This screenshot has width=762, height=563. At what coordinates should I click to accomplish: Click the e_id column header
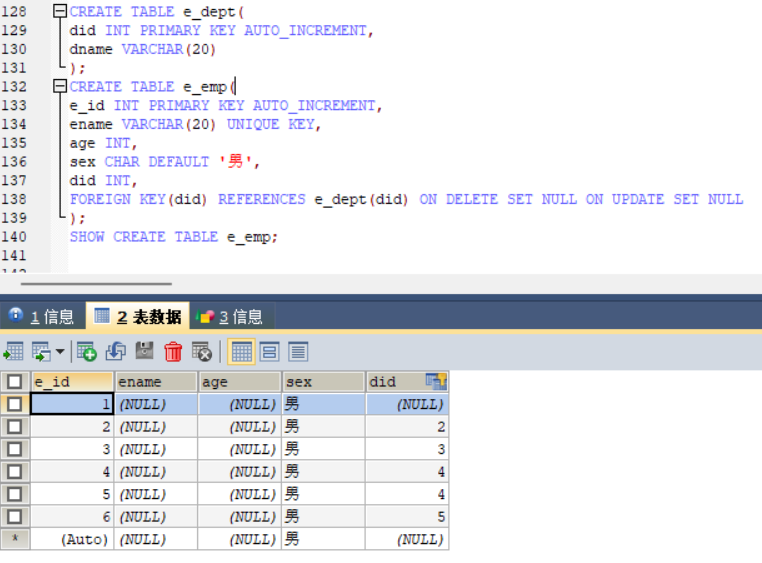72,382
